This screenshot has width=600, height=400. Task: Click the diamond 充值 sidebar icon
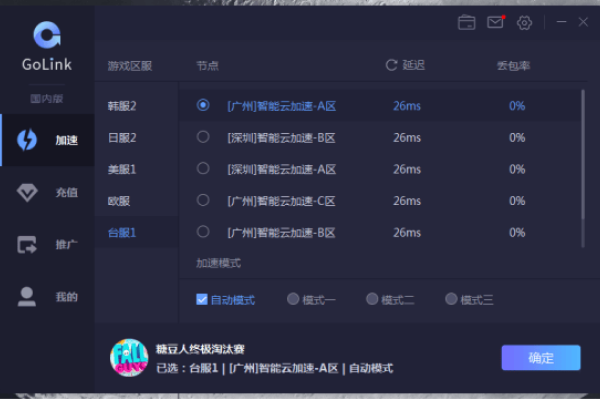(x=27, y=193)
